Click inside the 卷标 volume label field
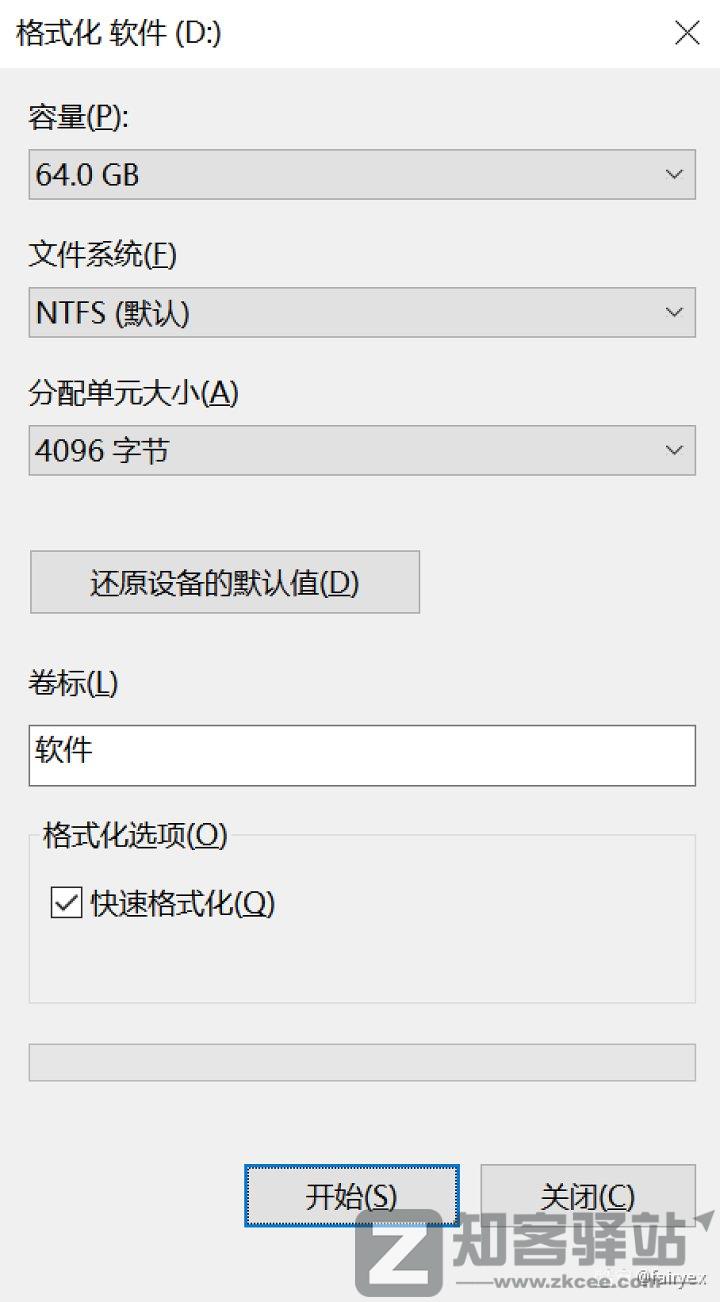The height and width of the screenshot is (1302, 720). point(360,756)
